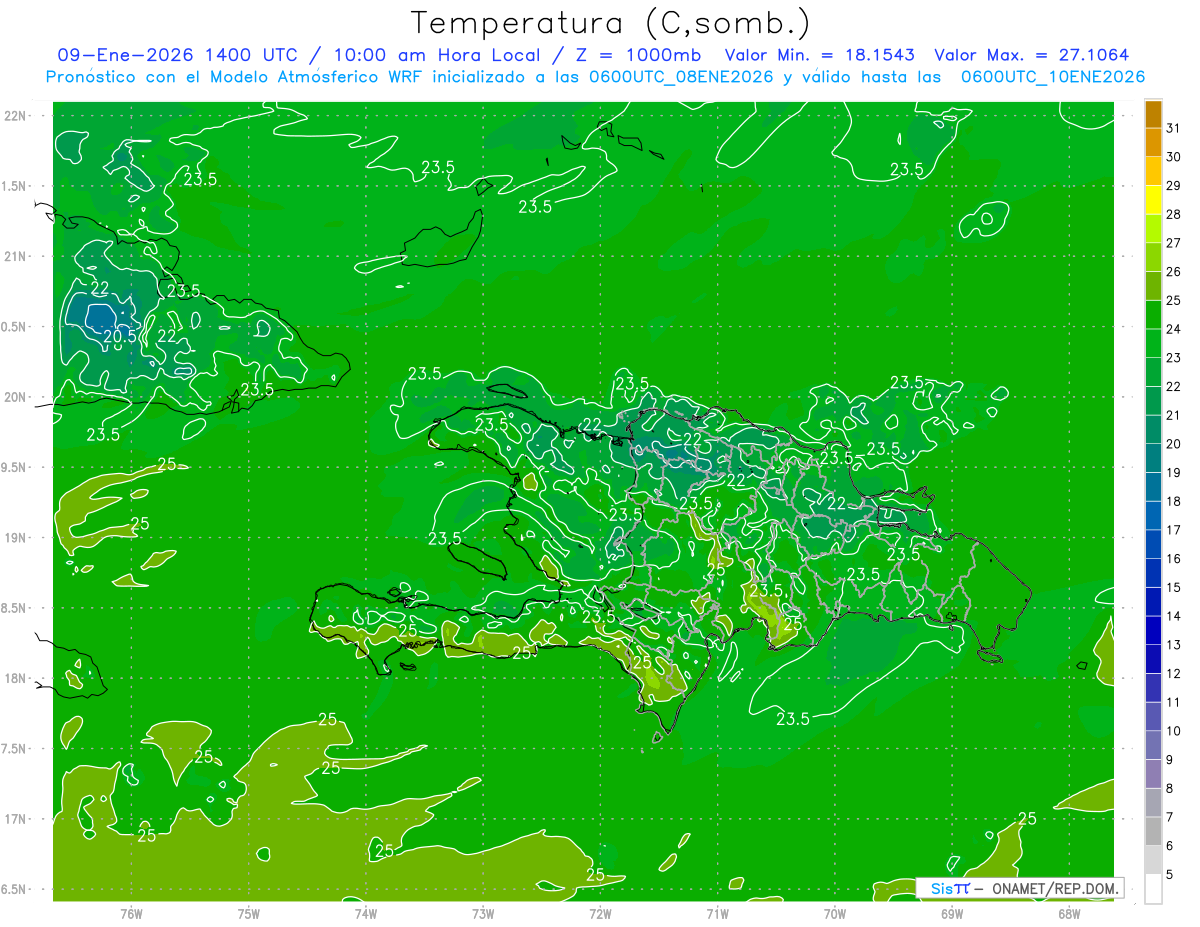Click the color scale label '26'
Image resolution: width=1200 pixels, height=927 pixels.
pos(1174,271)
